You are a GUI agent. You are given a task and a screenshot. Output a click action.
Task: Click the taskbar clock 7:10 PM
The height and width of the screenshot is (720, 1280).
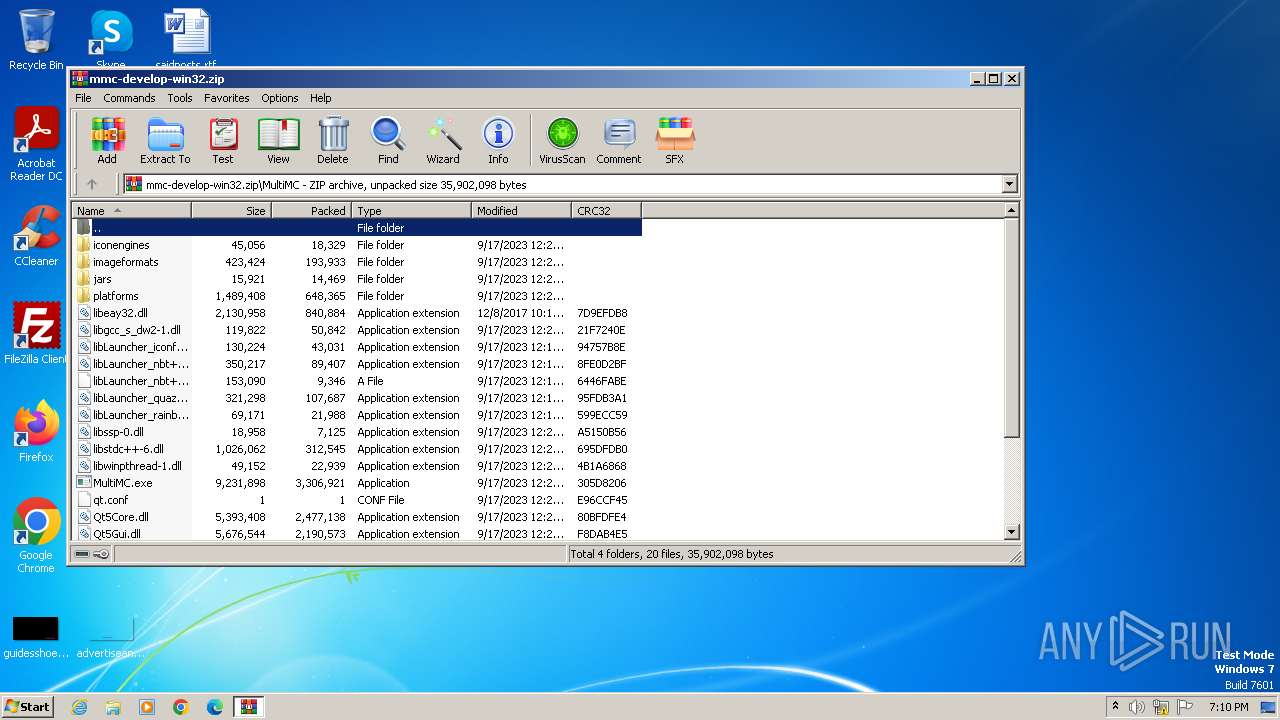point(1228,707)
